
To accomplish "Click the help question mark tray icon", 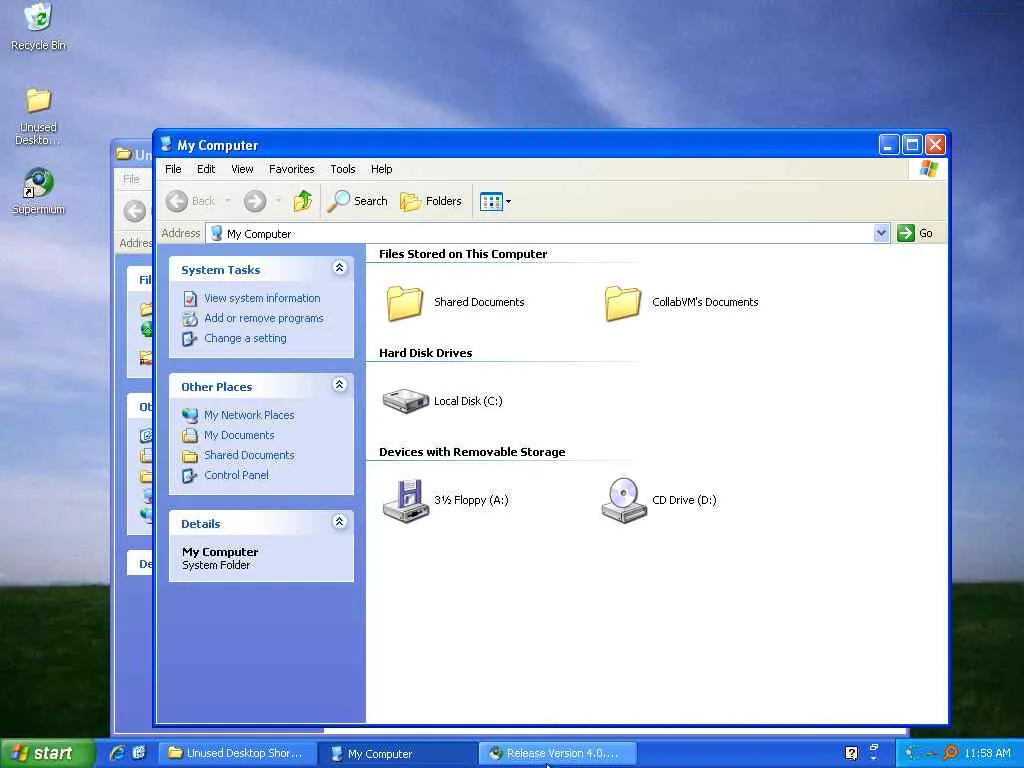I will tap(851, 753).
